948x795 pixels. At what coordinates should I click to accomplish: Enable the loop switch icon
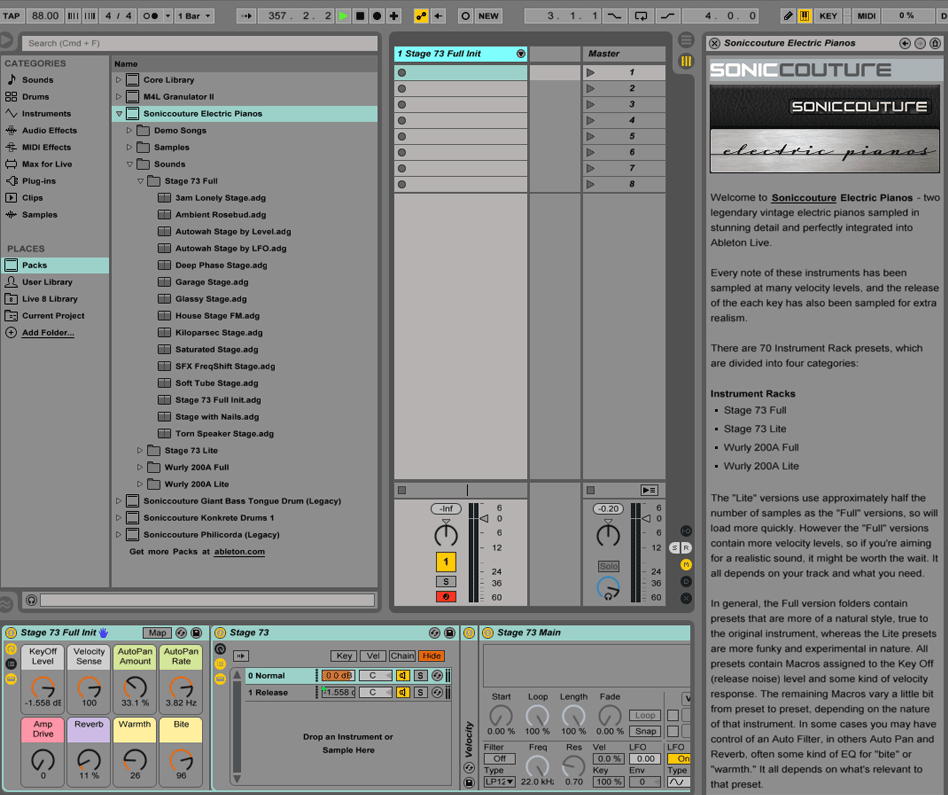pyautogui.click(x=641, y=16)
